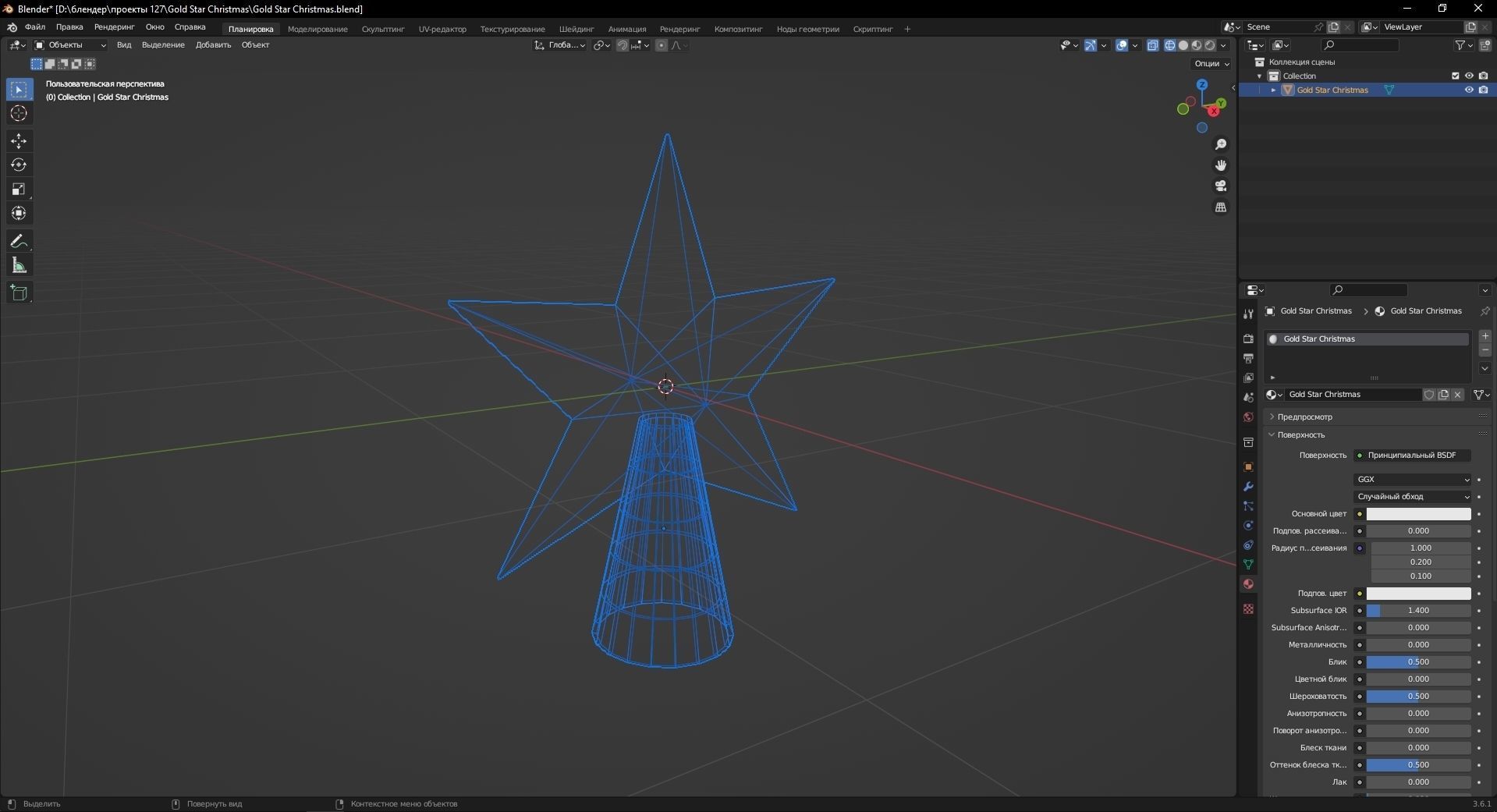Collapse the "Поверхность" panel
Viewport: 1497px width, 812px height.
coord(1300,434)
